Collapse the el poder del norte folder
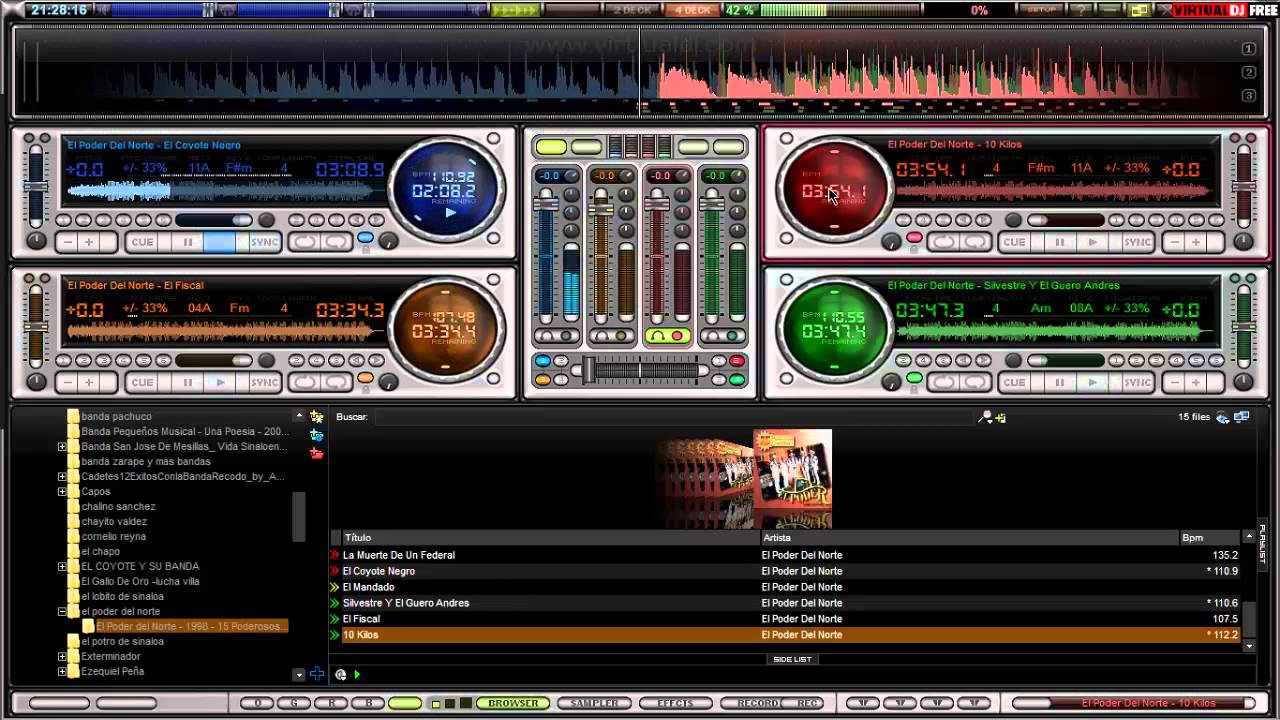 tap(62, 611)
